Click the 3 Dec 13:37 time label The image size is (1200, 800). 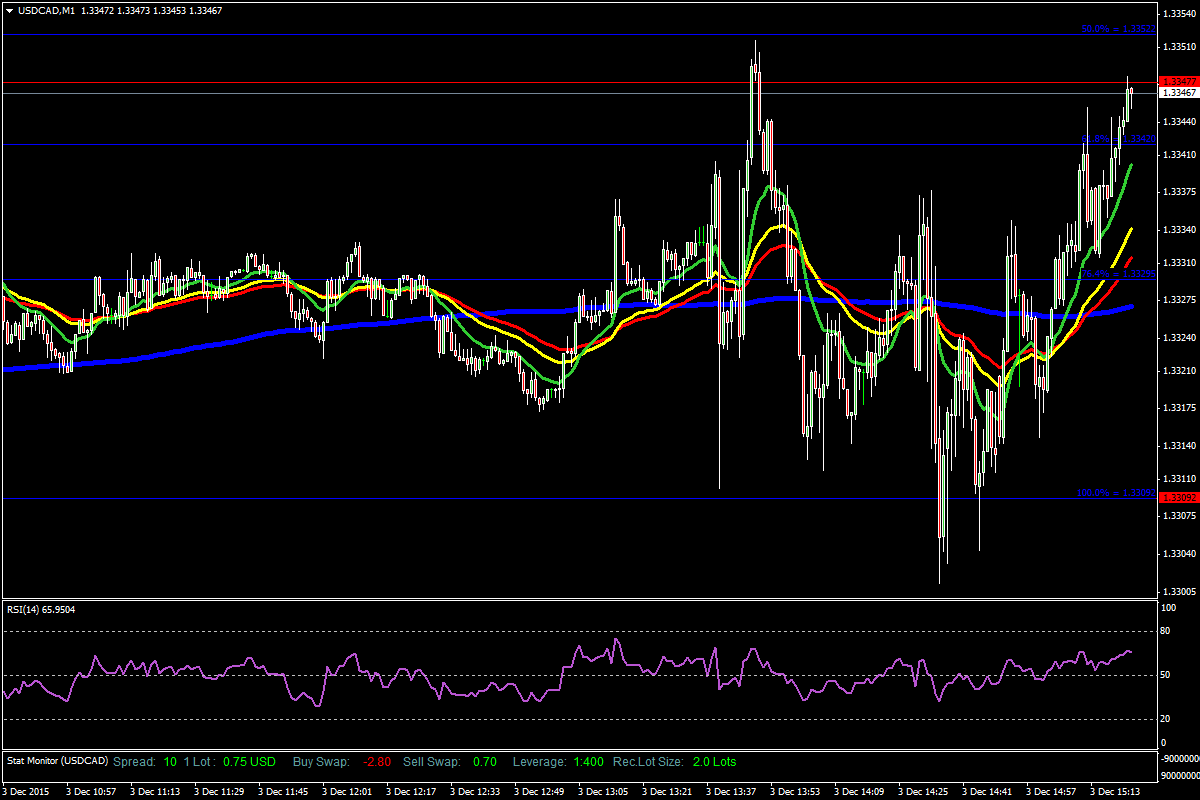click(x=731, y=791)
